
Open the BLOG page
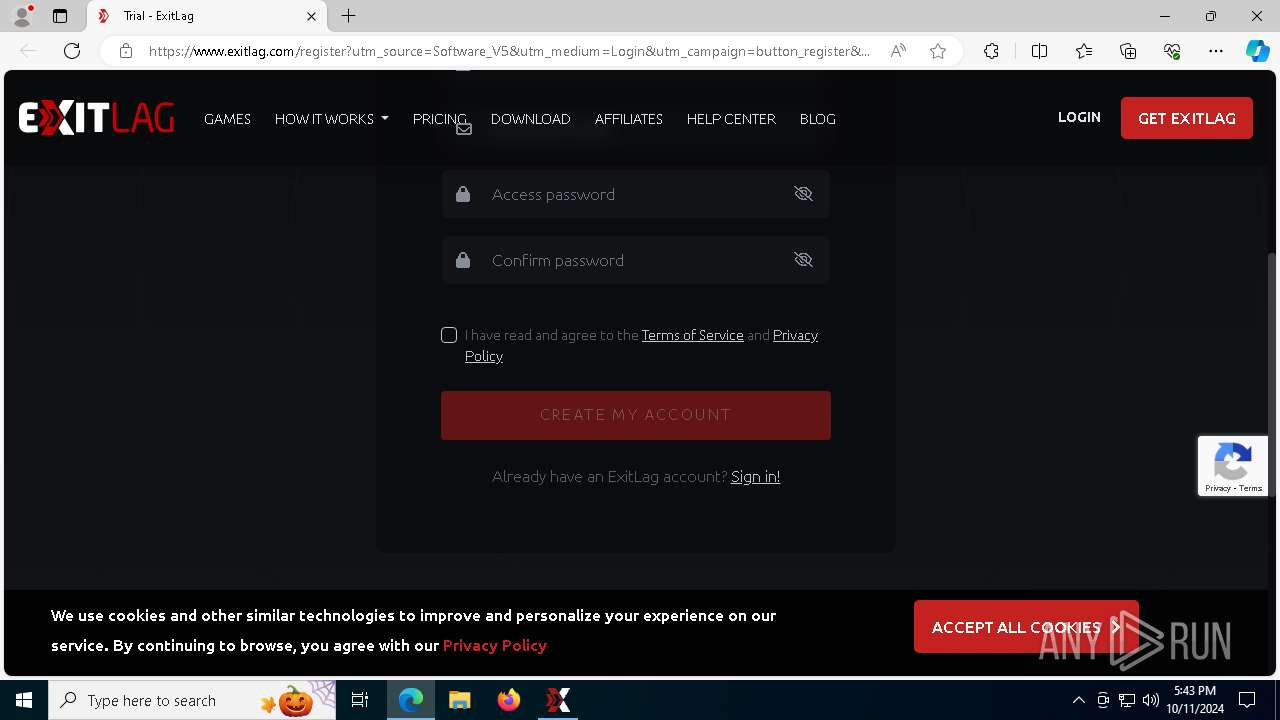coord(818,118)
